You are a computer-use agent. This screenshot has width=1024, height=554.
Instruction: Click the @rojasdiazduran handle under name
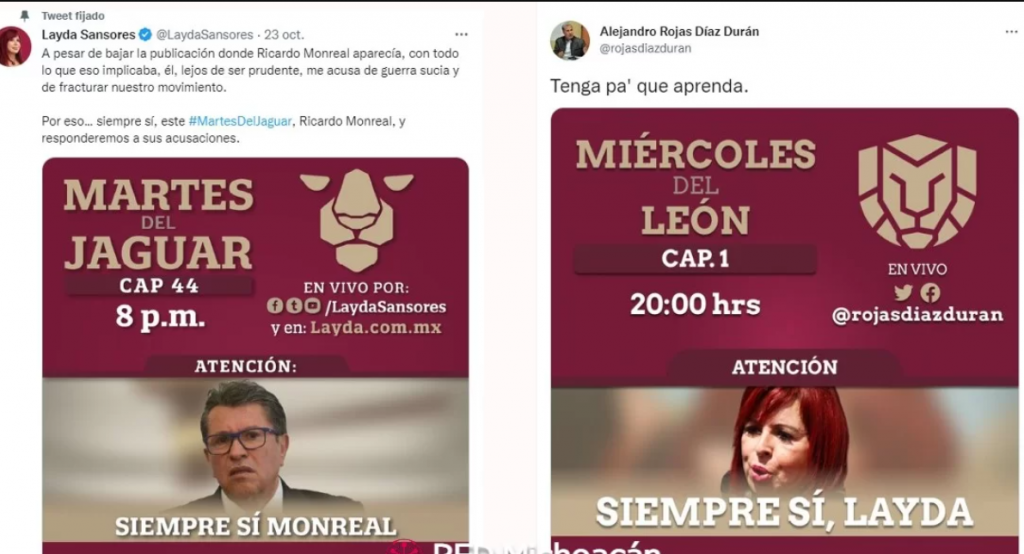645,48
